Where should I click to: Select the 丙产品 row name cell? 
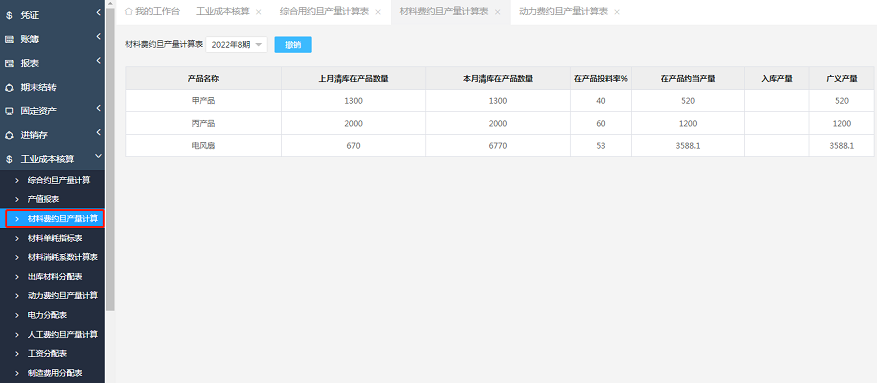point(203,124)
